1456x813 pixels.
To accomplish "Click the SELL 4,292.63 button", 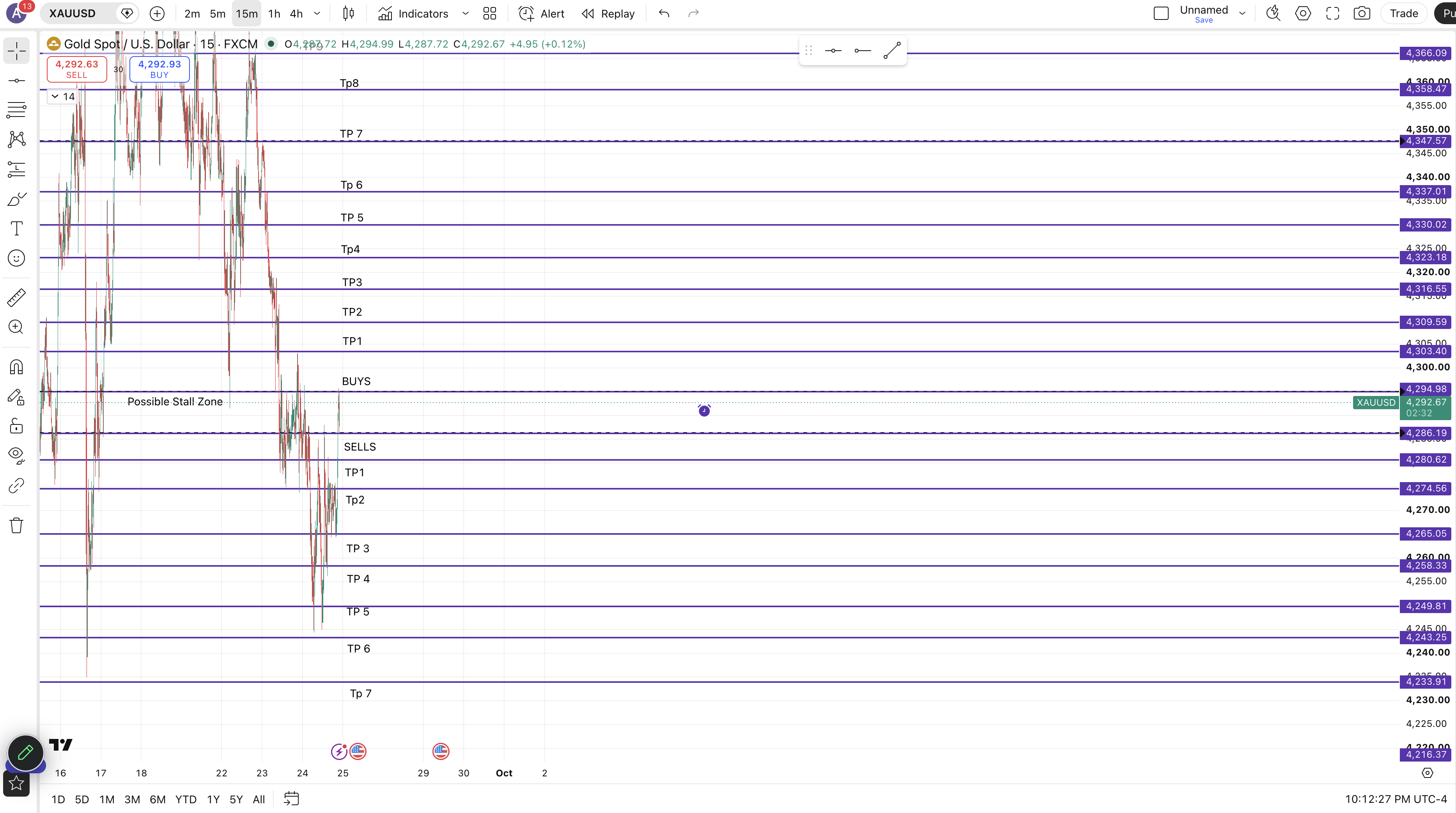I will click(x=77, y=69).
